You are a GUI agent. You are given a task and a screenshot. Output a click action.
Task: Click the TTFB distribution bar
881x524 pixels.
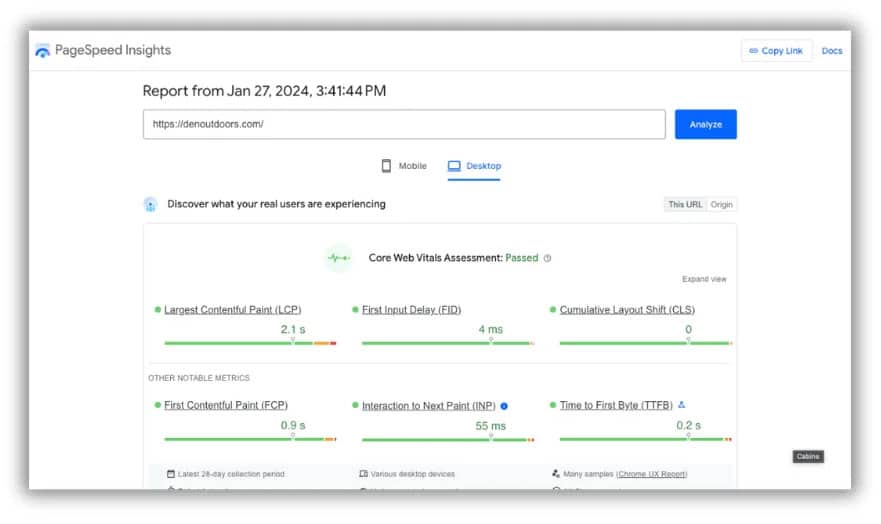(x=646, y=439)
